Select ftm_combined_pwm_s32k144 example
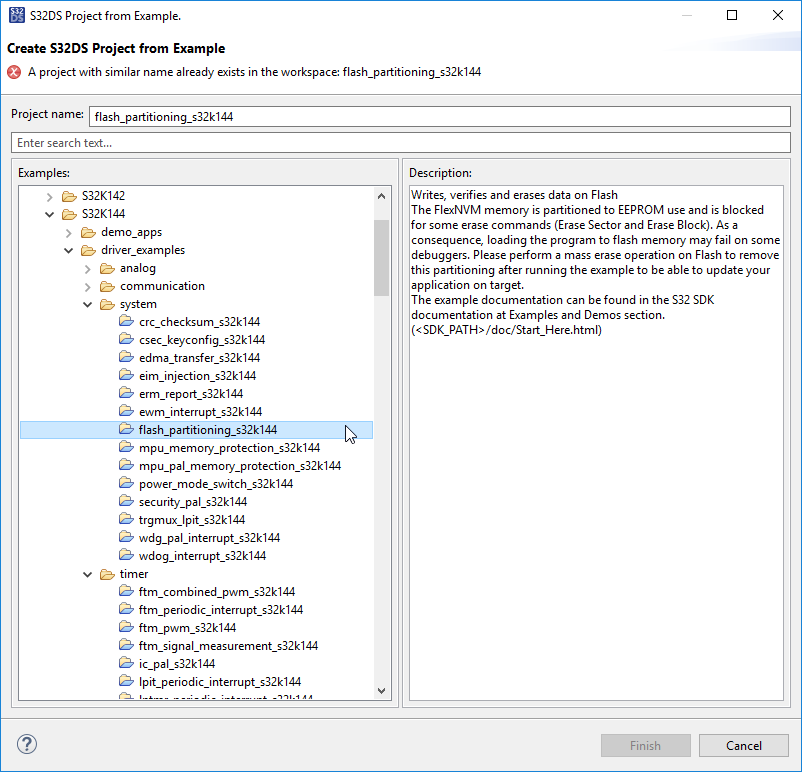This screenshot has width=802, height=772. click(x=217, y=592)
